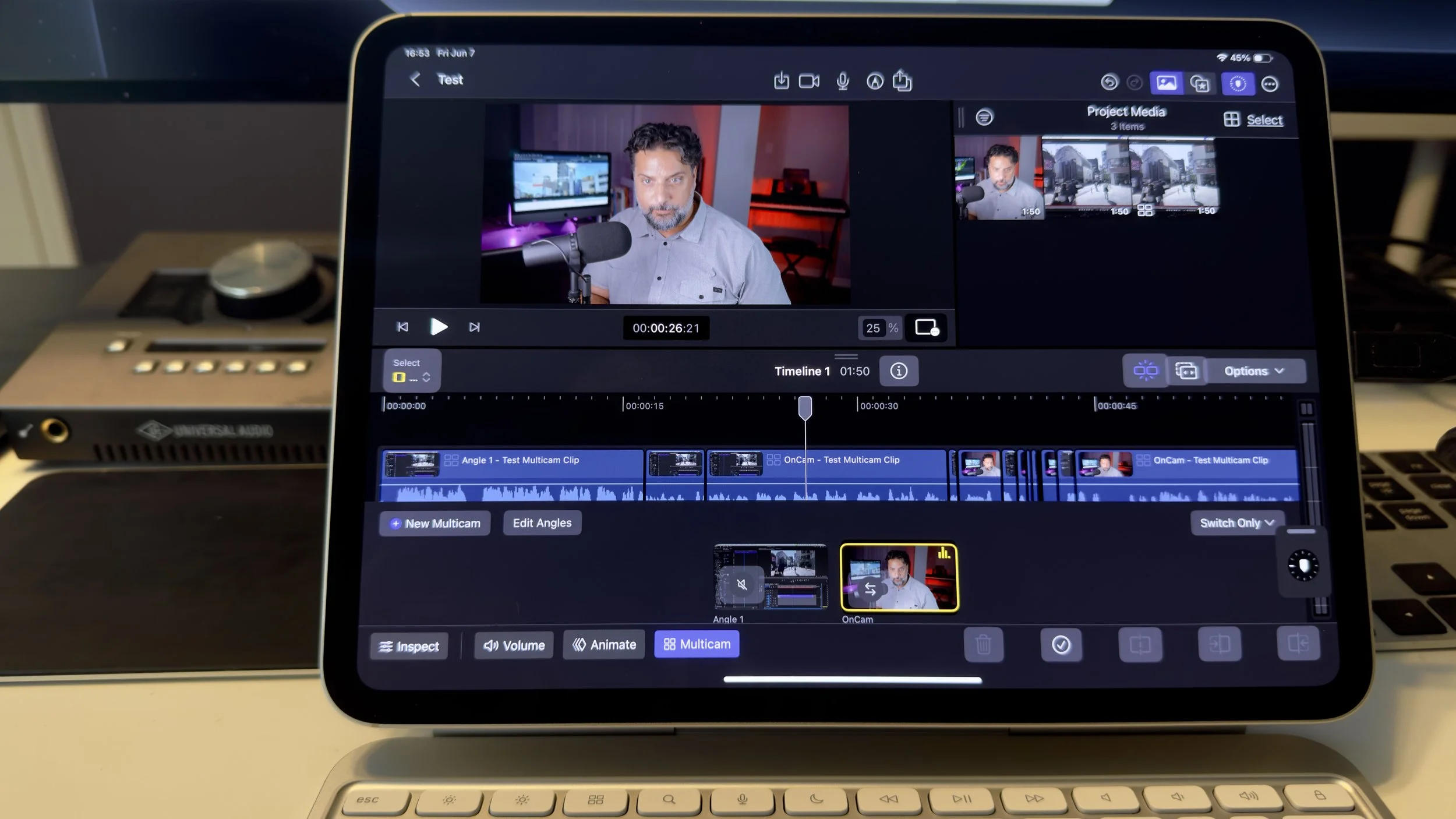Tap the share export icon
The image size is (1456, 819).
coord(902,81)
